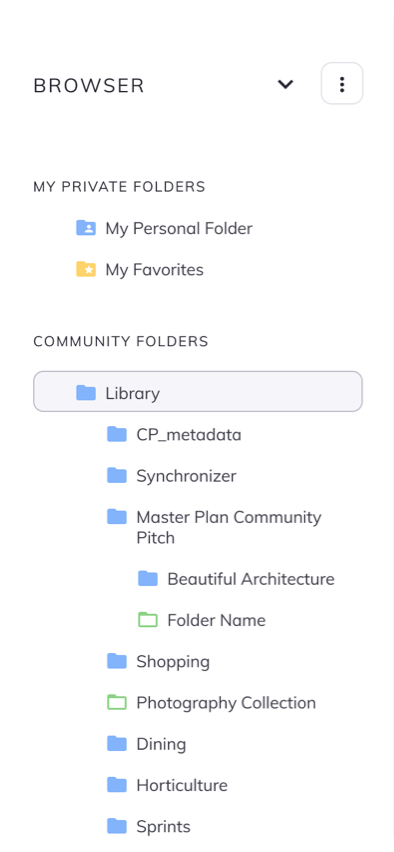Open My Favorites folder
This screenshot has height=852, width=394.
click(x=154, y=270)
